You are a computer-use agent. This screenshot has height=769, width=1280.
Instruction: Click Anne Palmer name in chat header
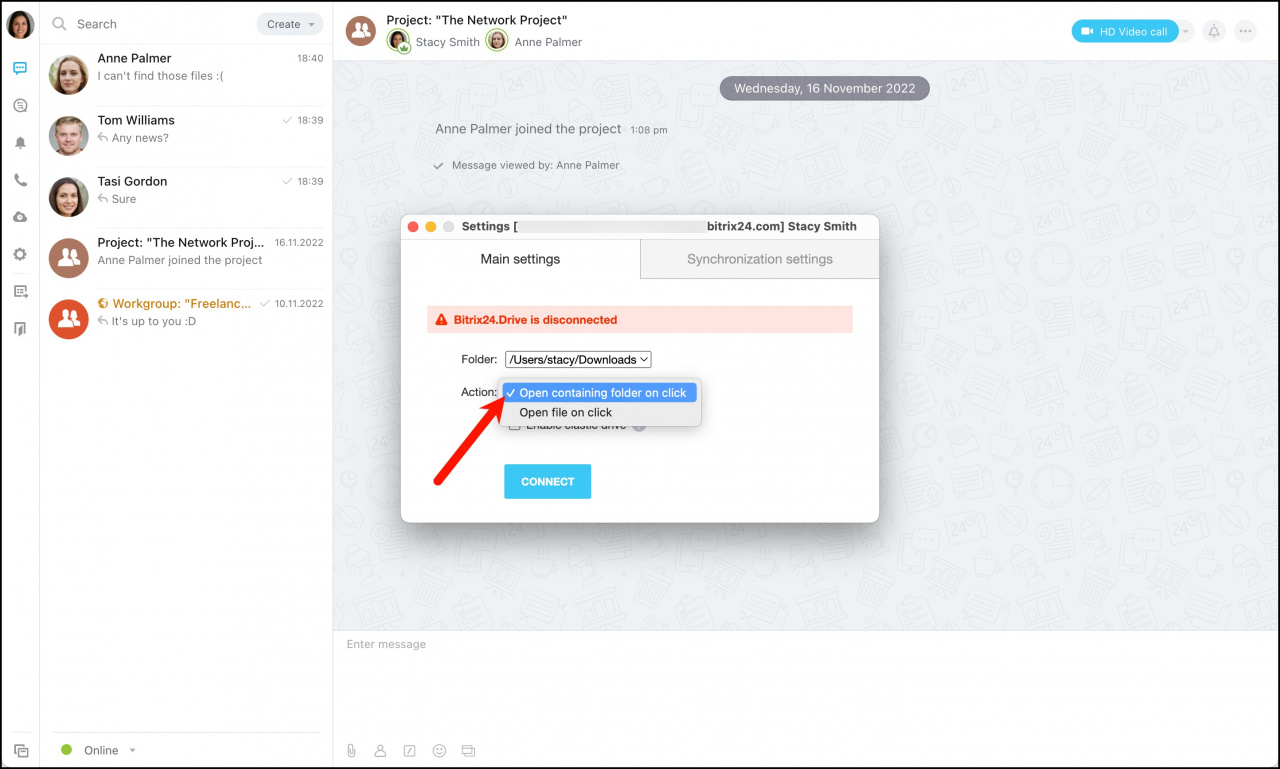548,42
